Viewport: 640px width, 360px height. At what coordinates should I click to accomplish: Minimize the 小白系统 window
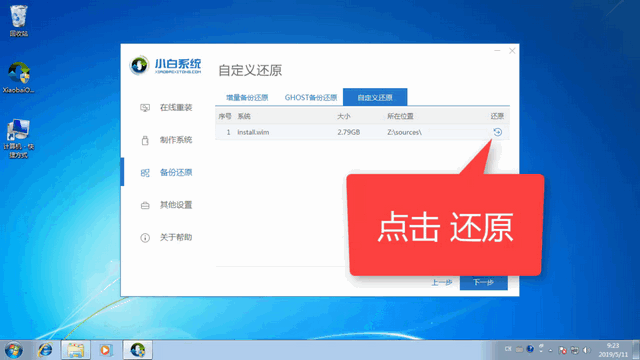(497, 51)
